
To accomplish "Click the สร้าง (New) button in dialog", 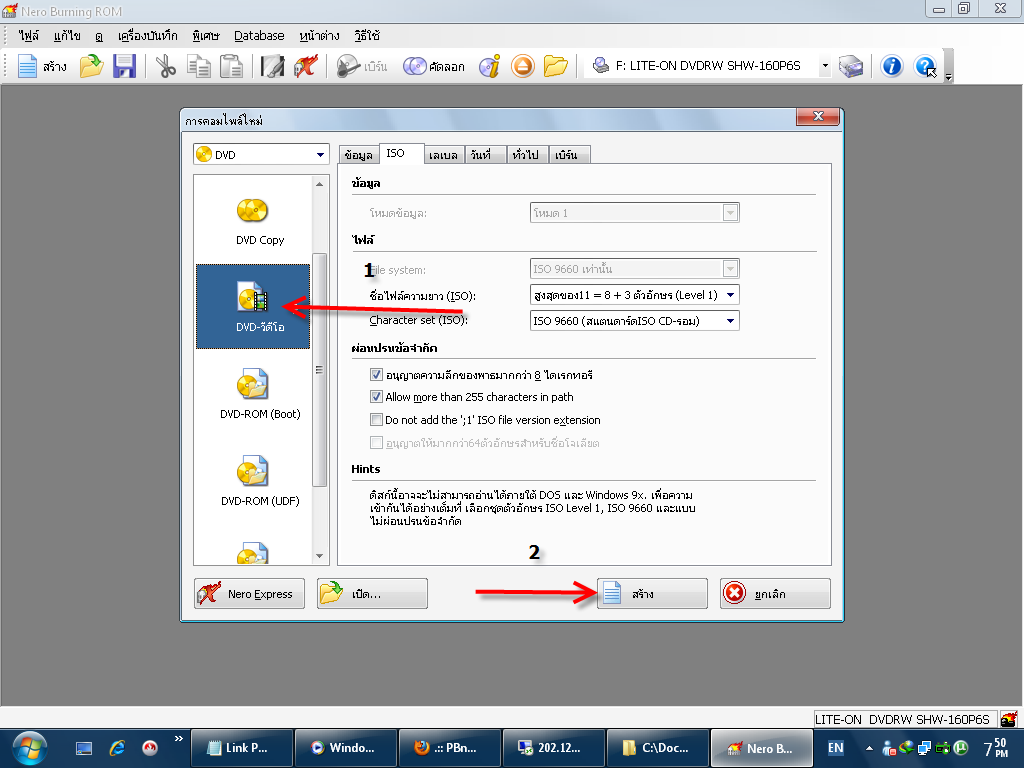I will click(x=652, y=594).
